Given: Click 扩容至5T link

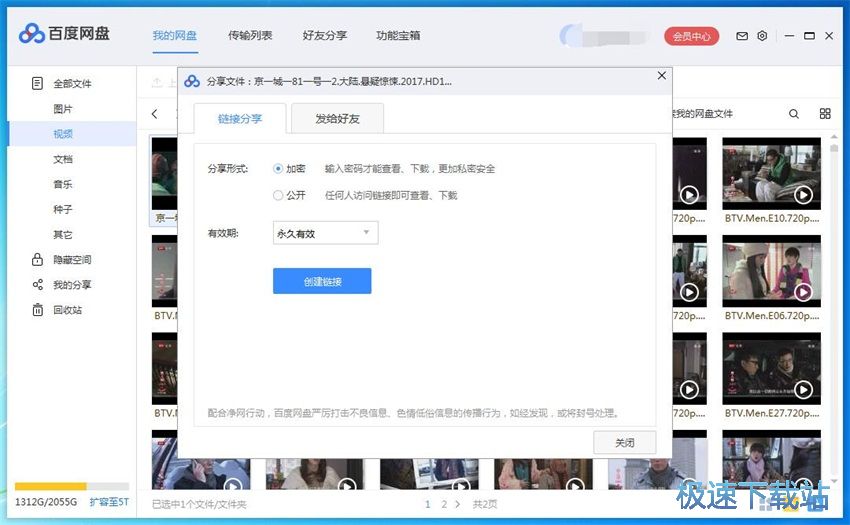Looking at the screenshot, I should [109, 502].
